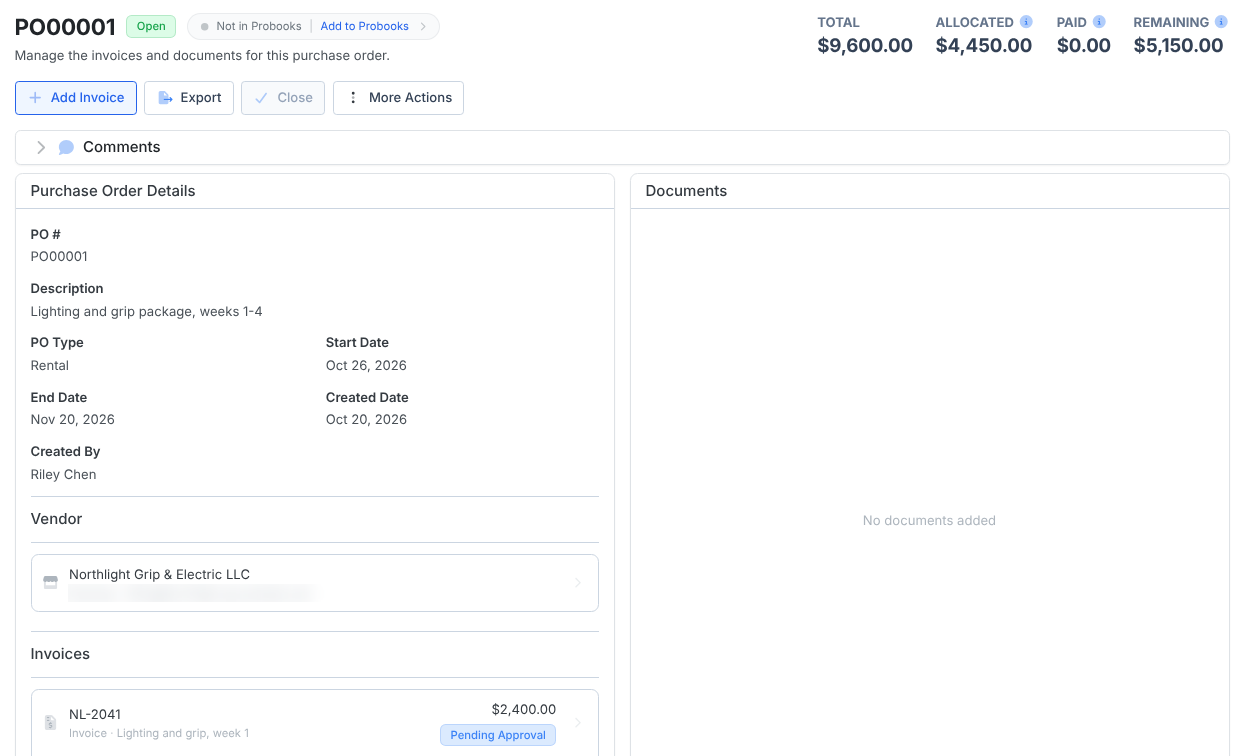Image resolution: width=1244 pixels, height=756 pixels.
Task: Expand the Comments section chevron
Action: click(x=41, y=147)
